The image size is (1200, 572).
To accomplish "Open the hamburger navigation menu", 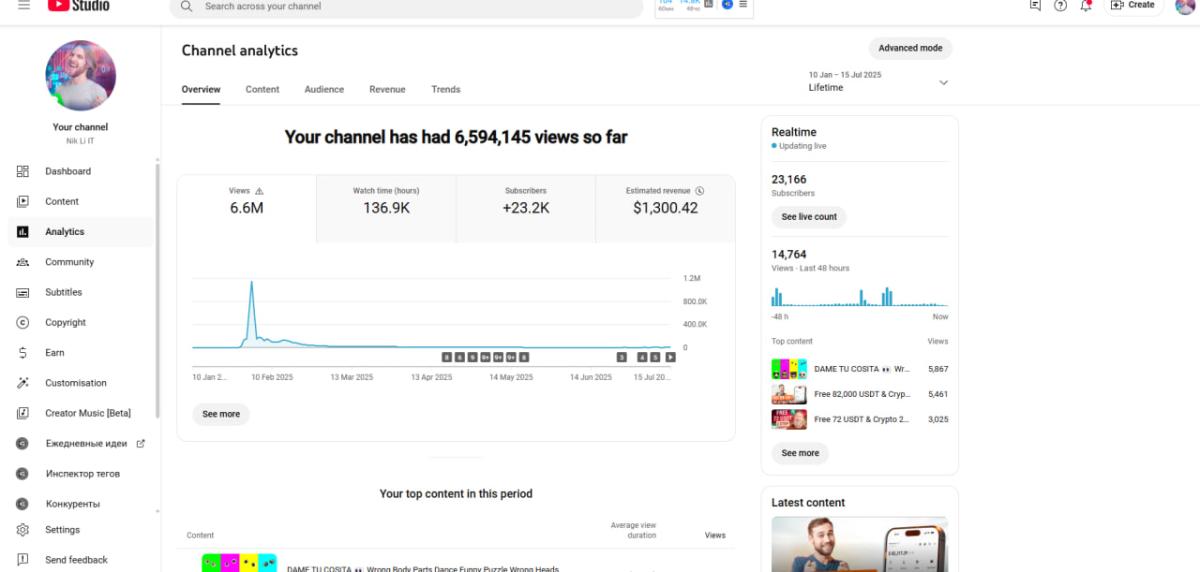I will tap(24, 5).
